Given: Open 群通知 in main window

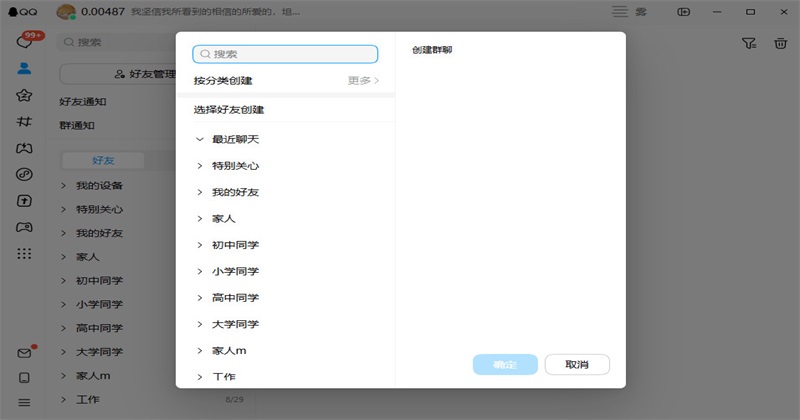Looking at the screenshot, I should click(77, 125).
